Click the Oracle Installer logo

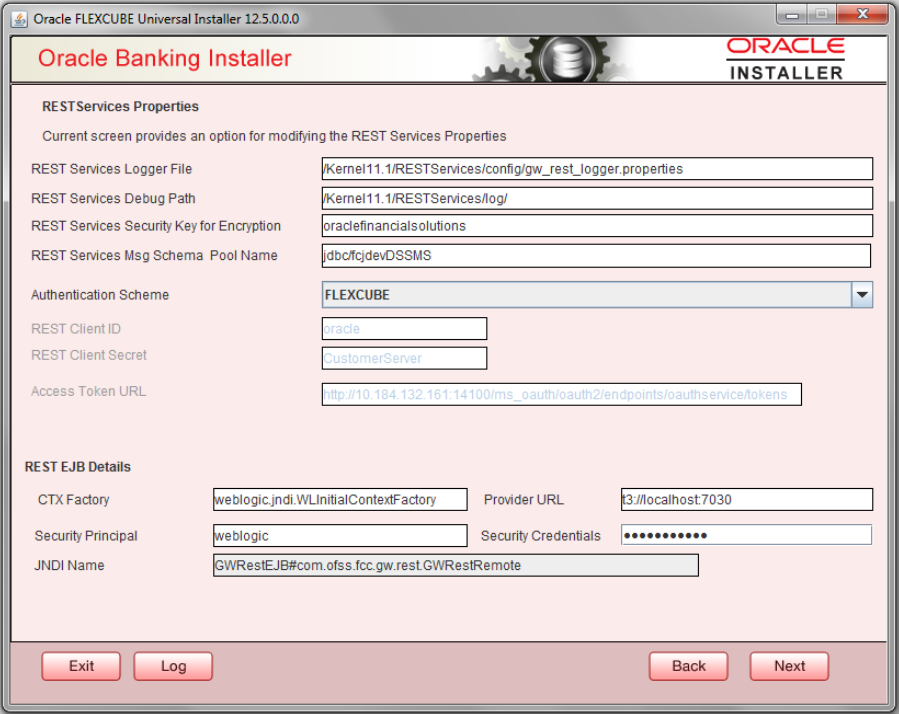tap(785, 58)
